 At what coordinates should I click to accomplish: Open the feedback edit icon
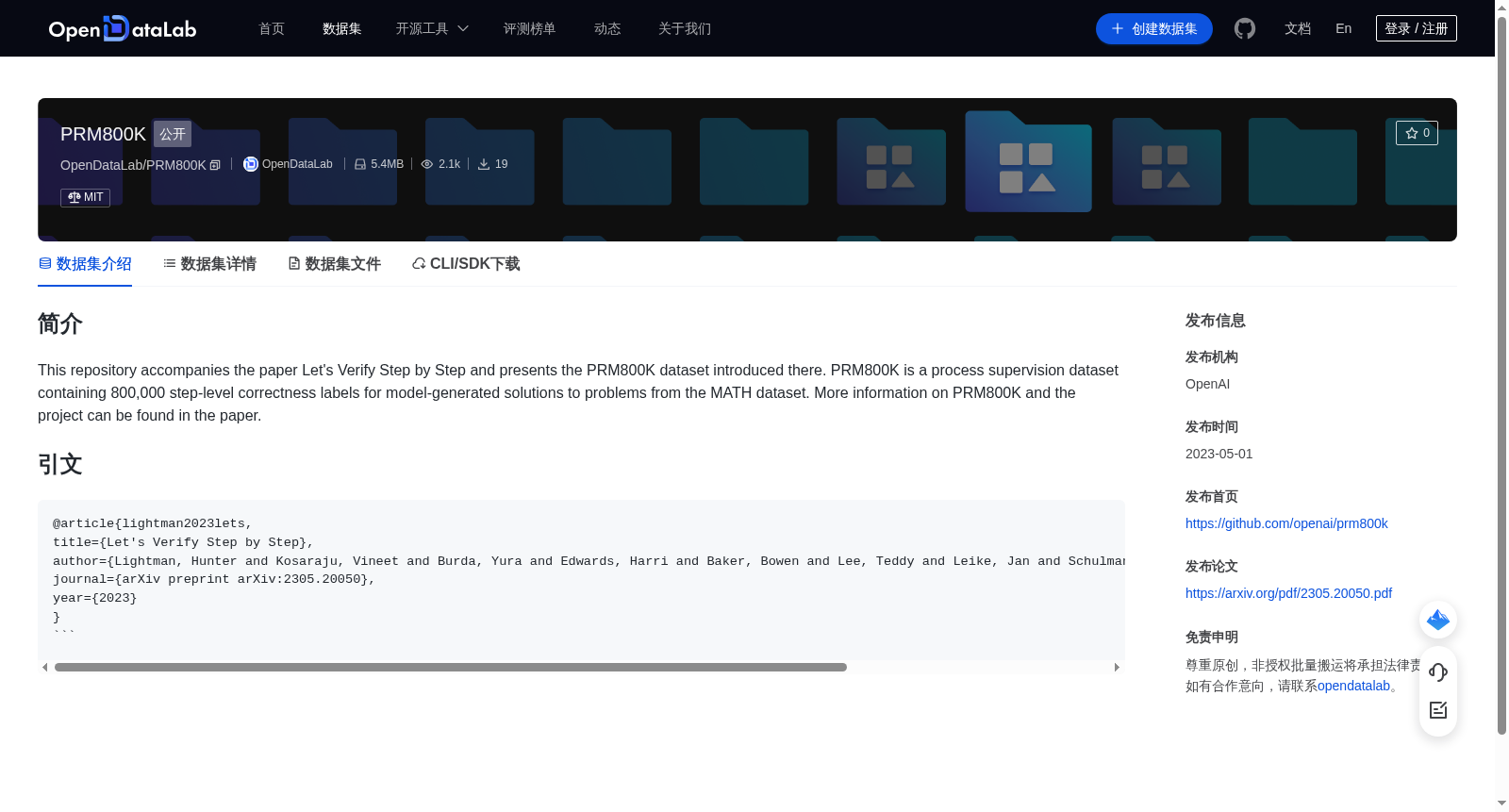click(x=1438, y=710)
